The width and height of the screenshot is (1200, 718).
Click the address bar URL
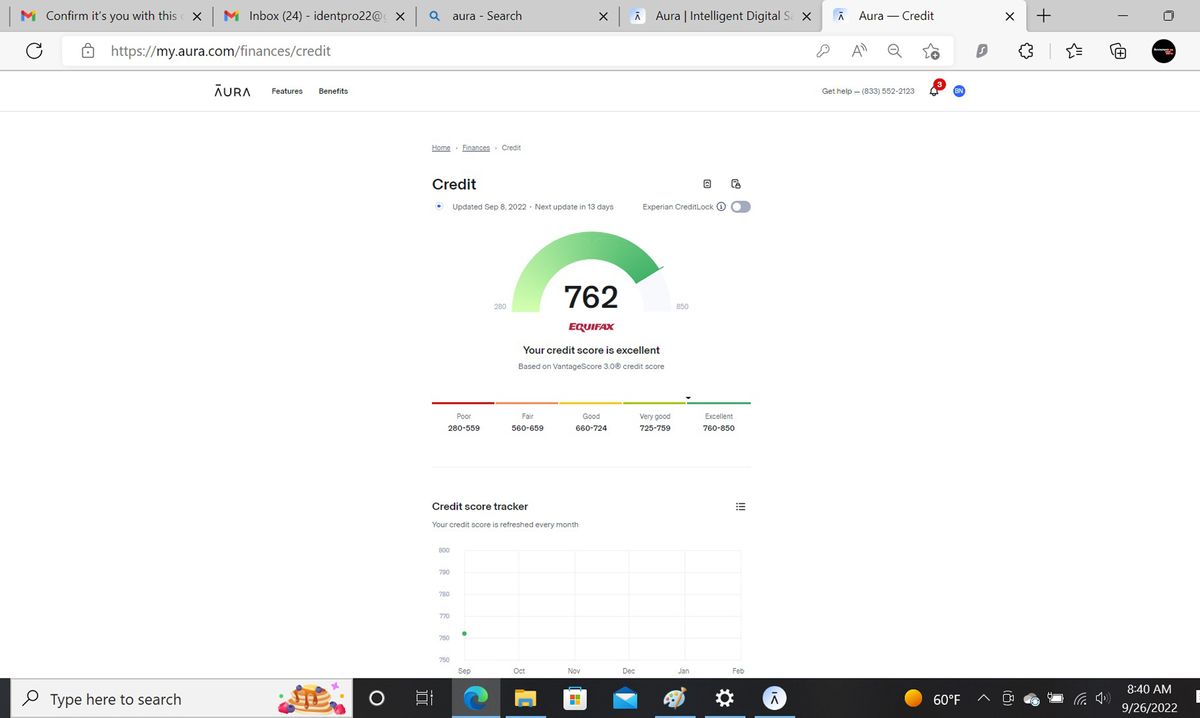(220, 51)
